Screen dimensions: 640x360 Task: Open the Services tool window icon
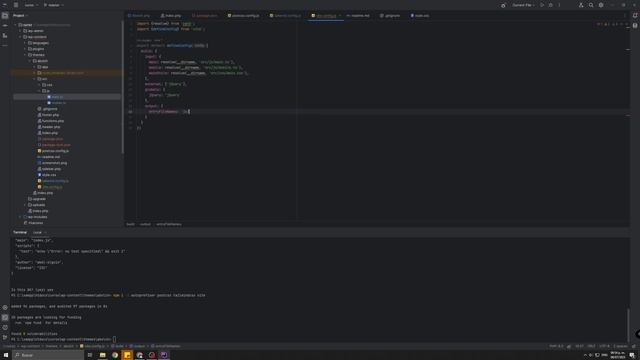coord(5,307)
